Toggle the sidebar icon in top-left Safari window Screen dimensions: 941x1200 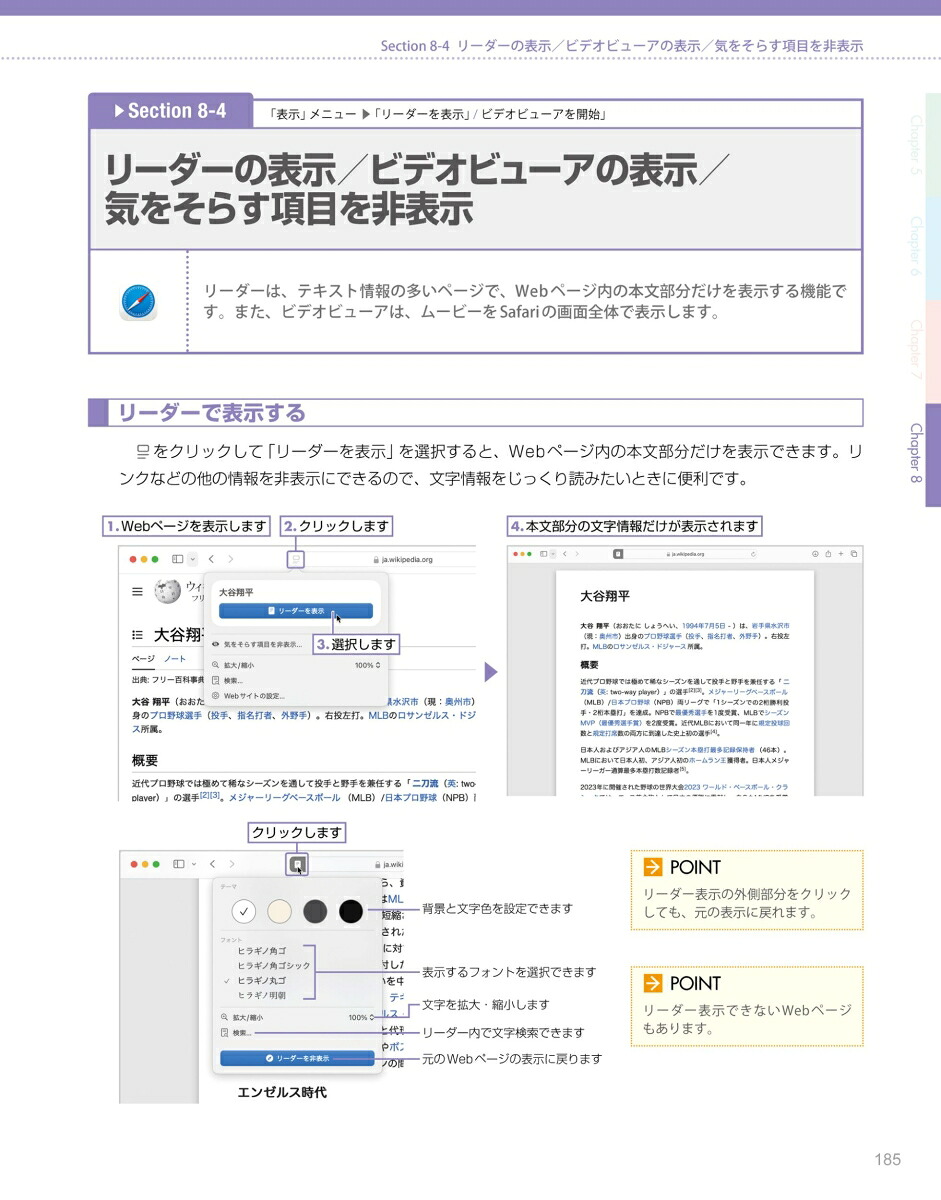[177, 560]
